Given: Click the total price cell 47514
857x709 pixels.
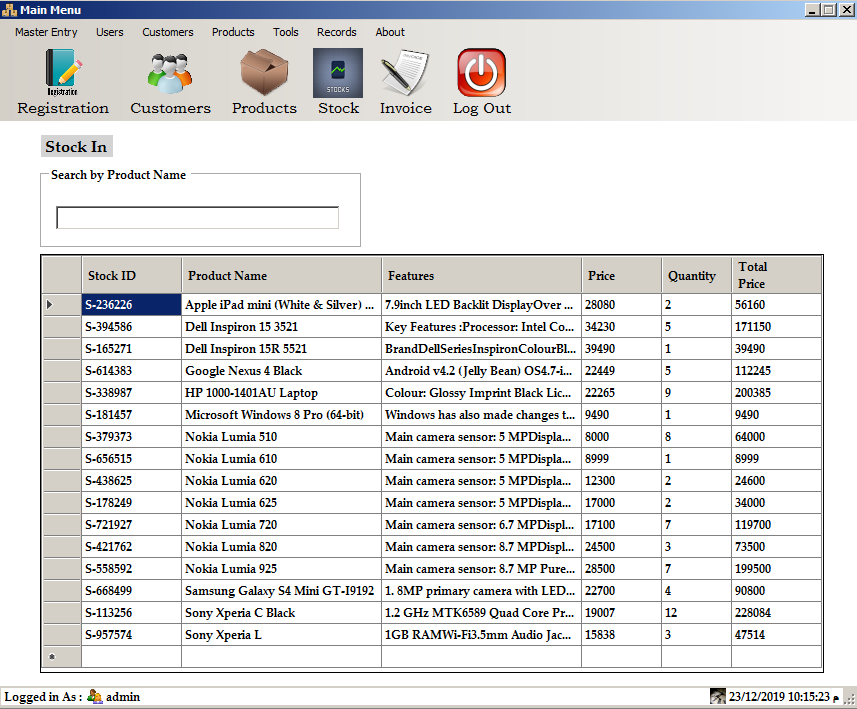Looking at the screenshot, I should pyautogui.click(x=776, y=635).
